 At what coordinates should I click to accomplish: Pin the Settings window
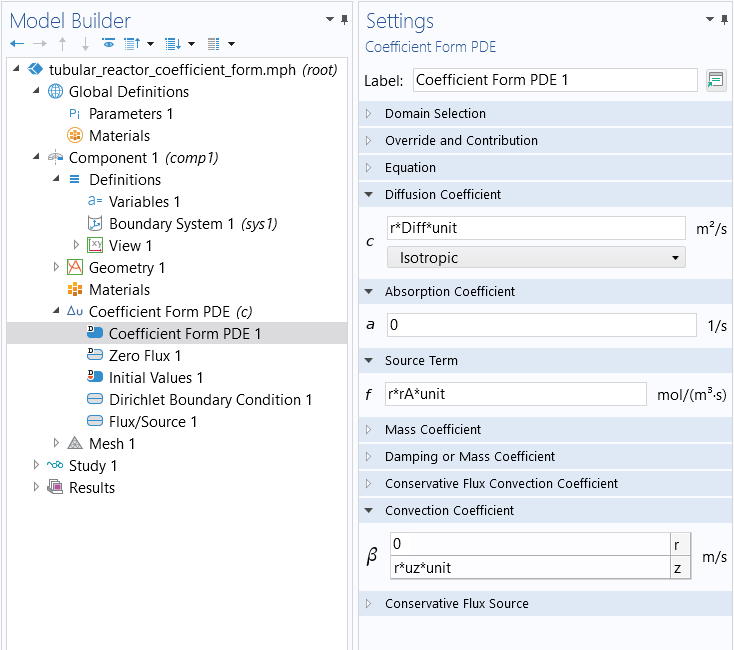[x=725, y=20]
